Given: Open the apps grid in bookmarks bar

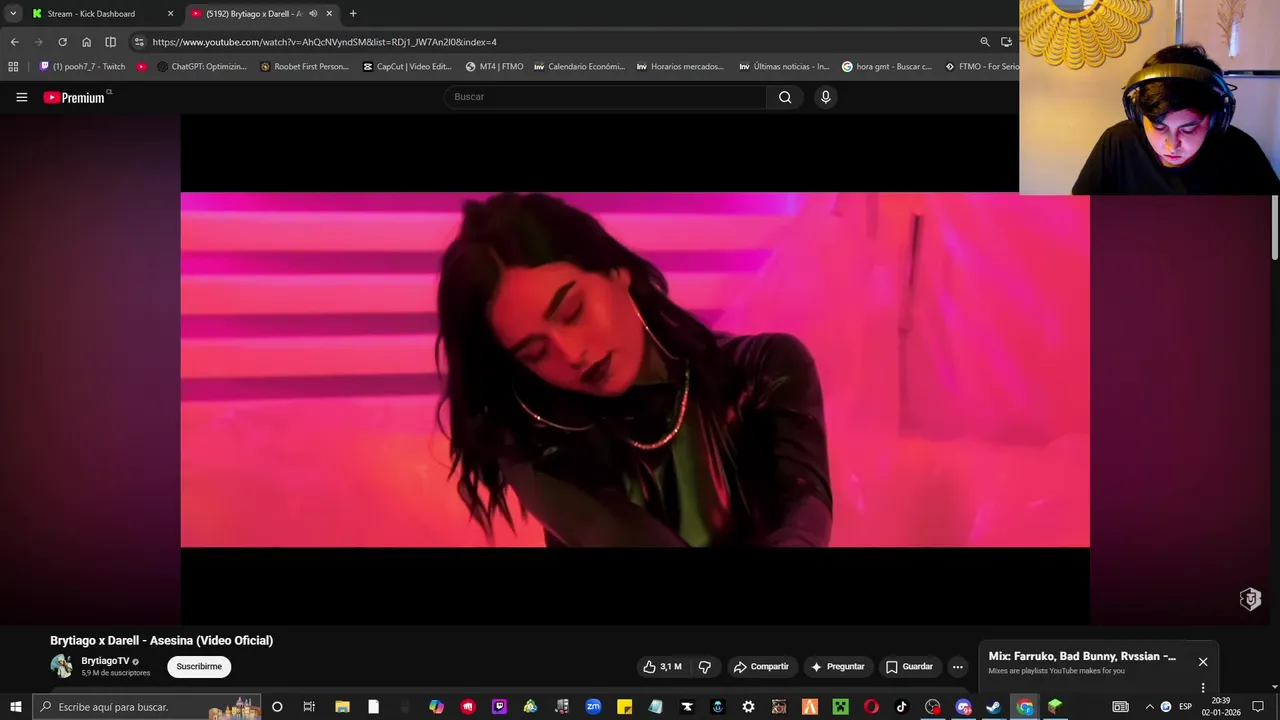Looking at the screenshot, I should click(13, 67).
